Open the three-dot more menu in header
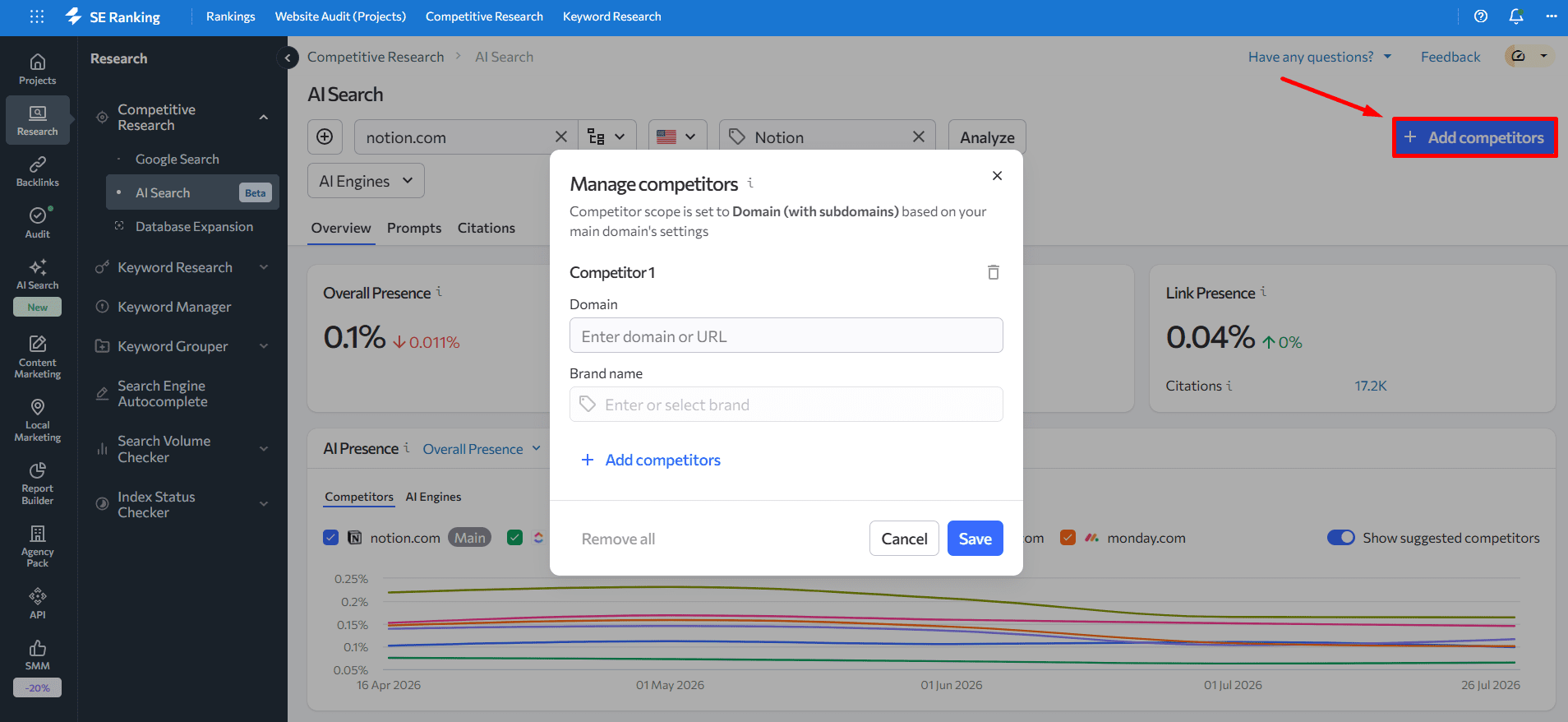 tap(1552, 16)
